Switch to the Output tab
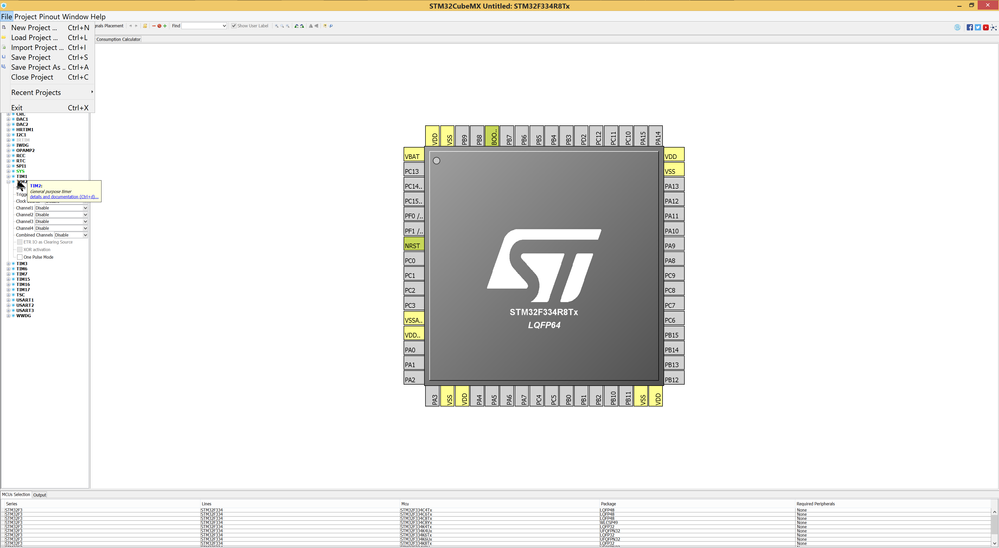The height and width of the screenshot is (548, 999). point(40,495)
